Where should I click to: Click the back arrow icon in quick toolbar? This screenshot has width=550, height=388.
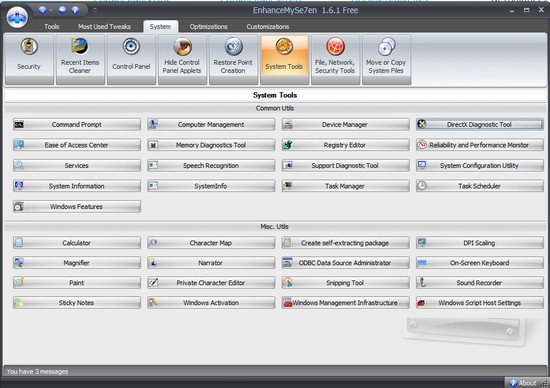[62, 10]
